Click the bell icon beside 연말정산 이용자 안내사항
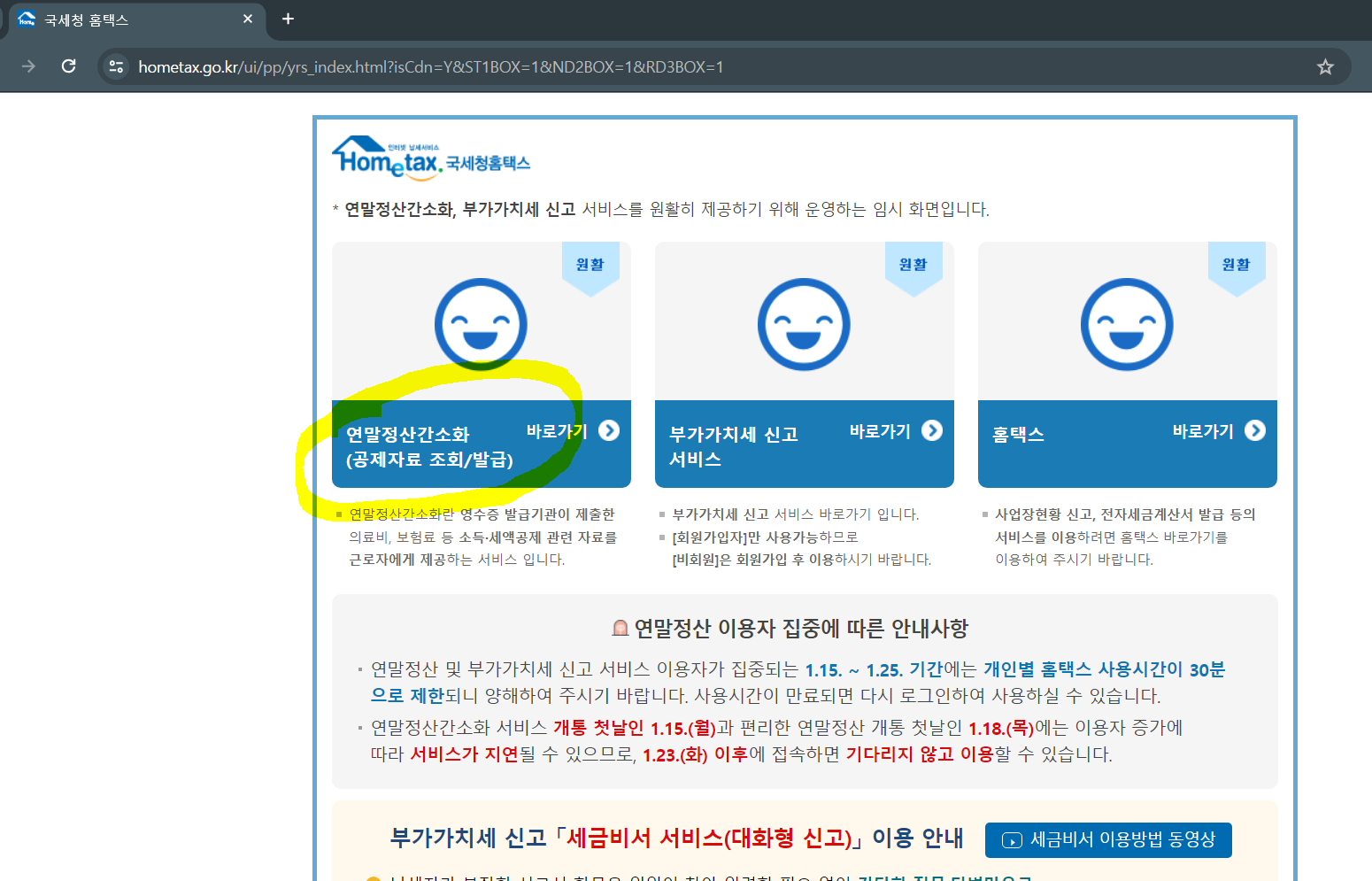1372x881 pixels. coord(620,629)
